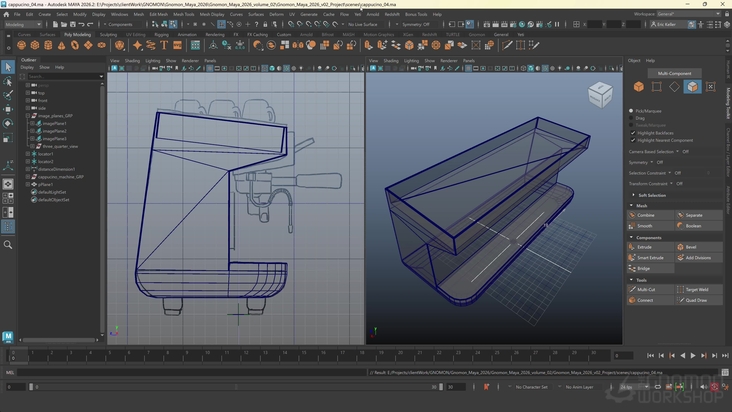Create a polygon cube from the shelf
Screen dimensions: 732x412
click(x=35, y=45)
